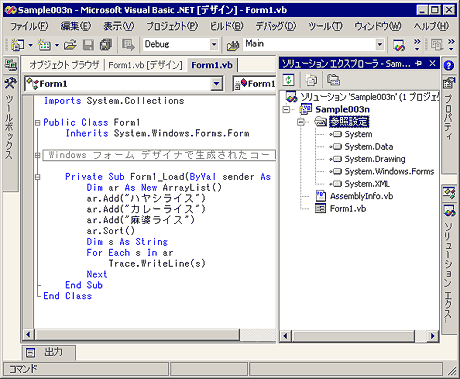This screenshot has height=379, width=460.
Task: Click Refresh icon in Solution Explorer toolbar
Action: [289, 80]
